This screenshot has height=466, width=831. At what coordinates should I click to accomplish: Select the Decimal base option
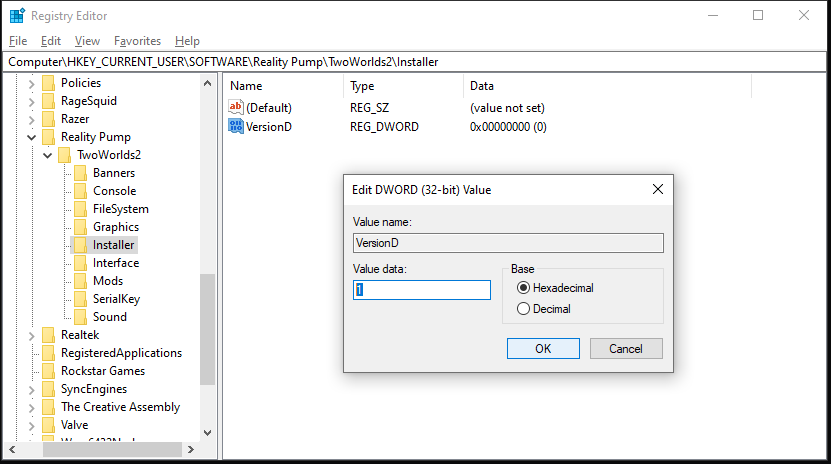click(523, 309)
